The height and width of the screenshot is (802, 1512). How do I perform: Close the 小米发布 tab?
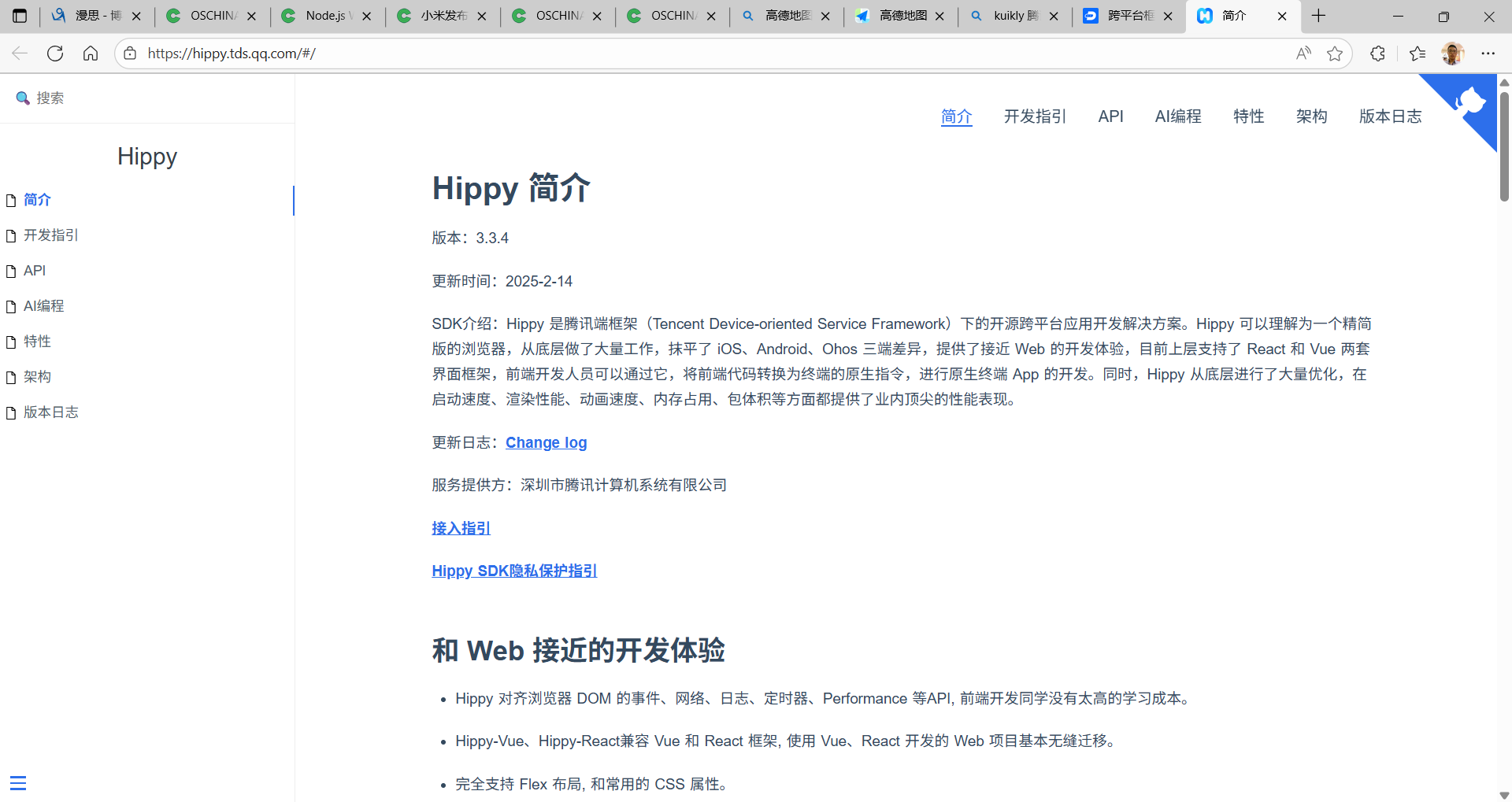coord(482,16)
